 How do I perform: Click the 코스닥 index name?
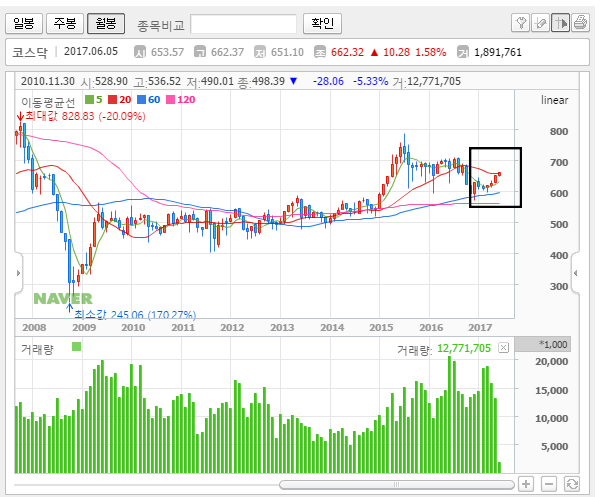(x=30, y=52)
